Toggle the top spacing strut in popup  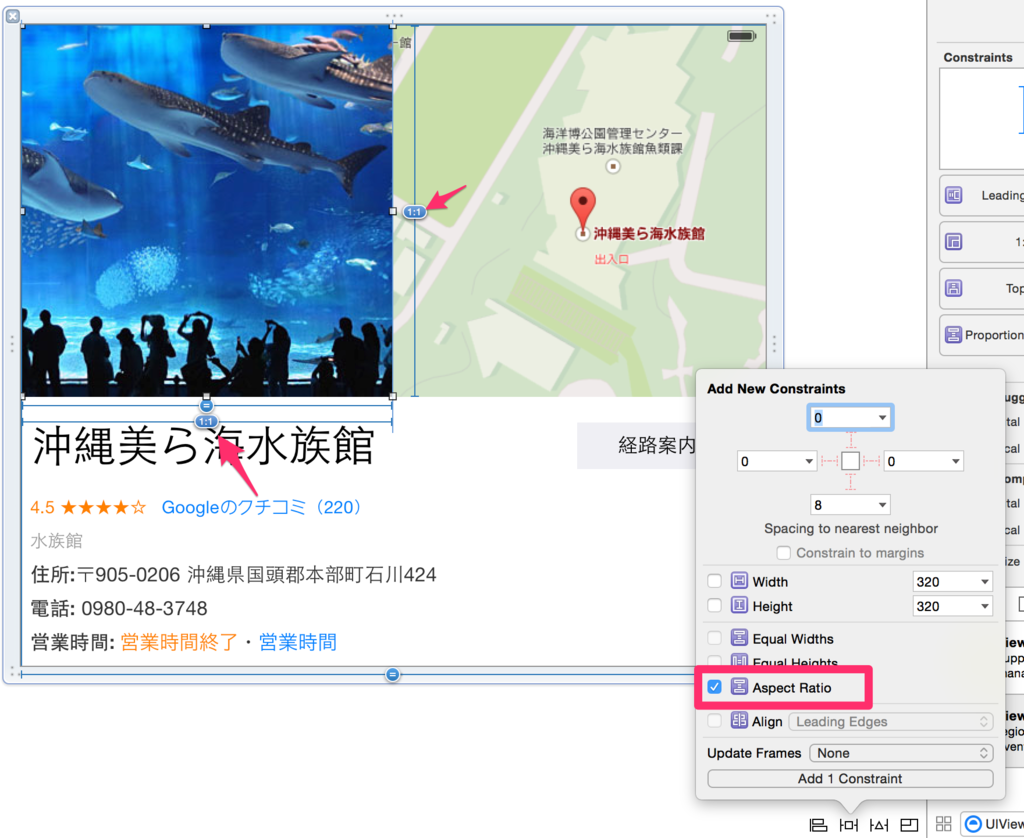(x=850, y=440)
